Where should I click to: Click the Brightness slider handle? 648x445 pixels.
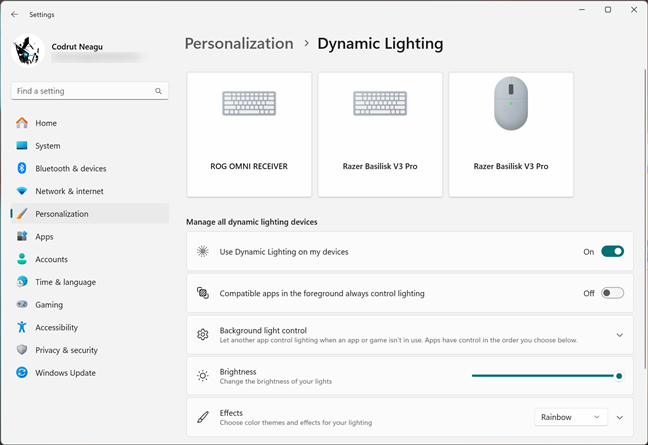point(619,376)
